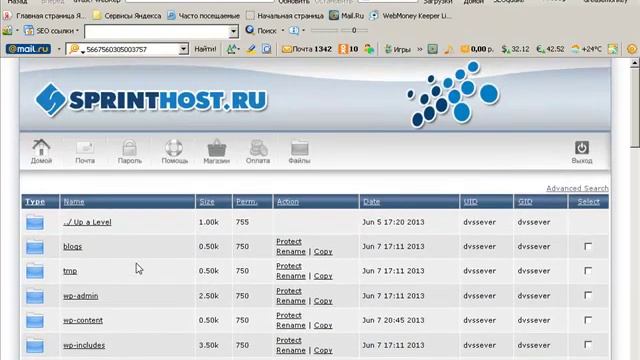Click the tmp folder icon

tap(35, 271)
